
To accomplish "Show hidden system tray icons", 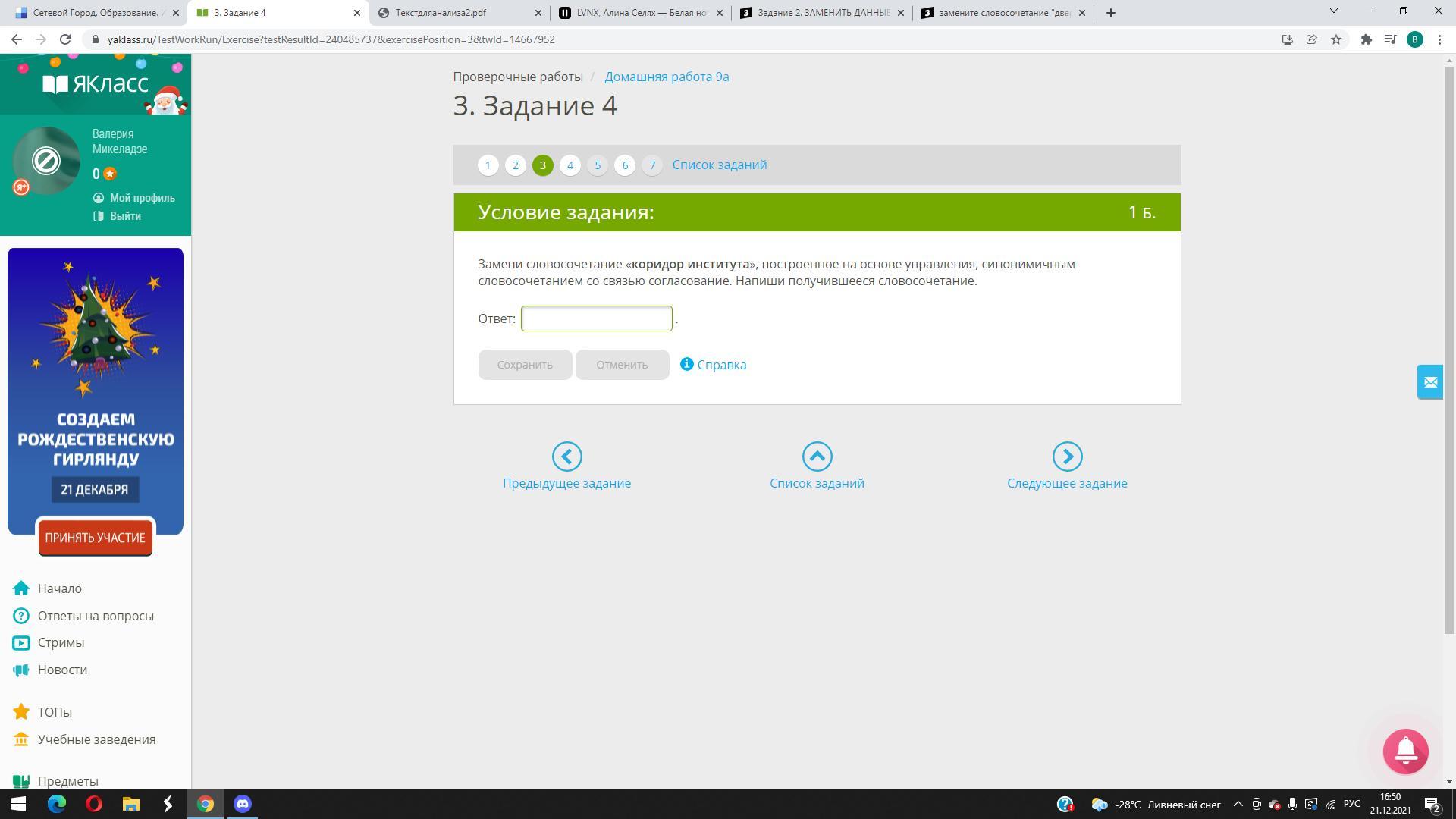I will (x=1238, y=805).
